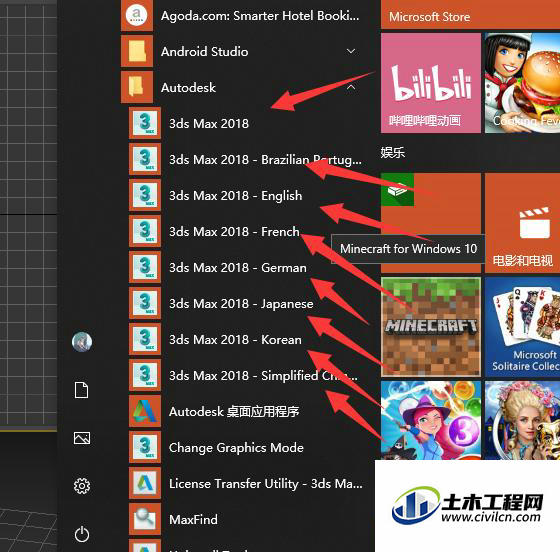Click the Autodesk folder icon

pos(137,87)
